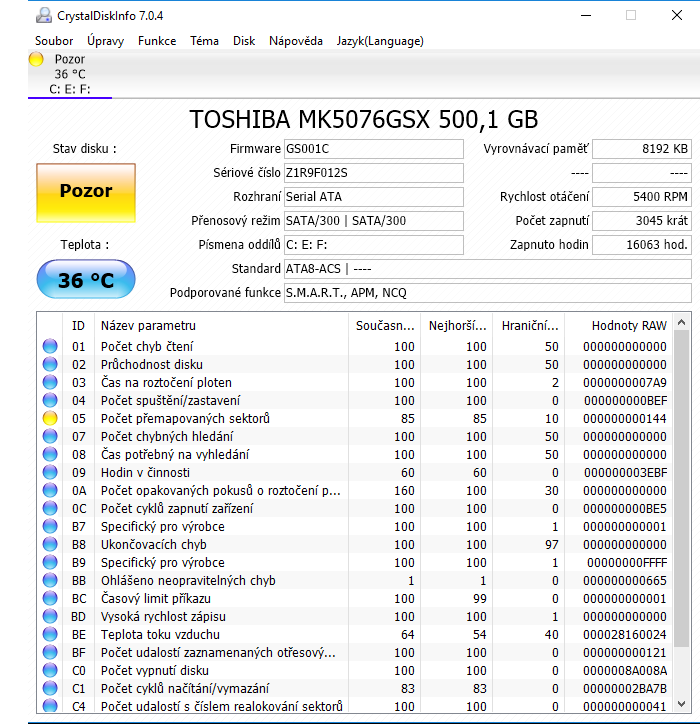
Task: Click the attribute list vertical scrollbar thumb
Action: tap(682, 489)
